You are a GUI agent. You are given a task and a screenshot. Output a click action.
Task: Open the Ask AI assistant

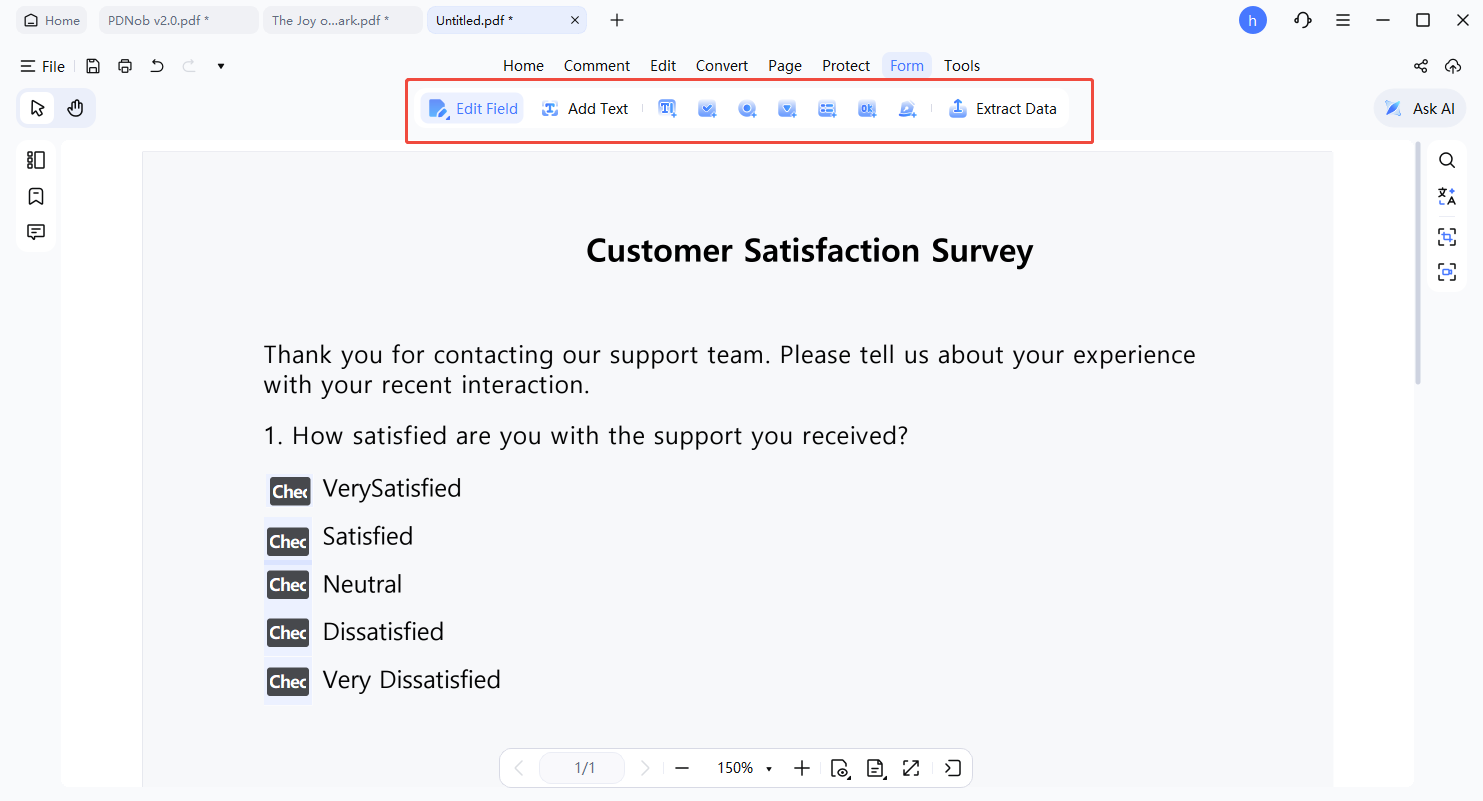[x=1420, y=109]
